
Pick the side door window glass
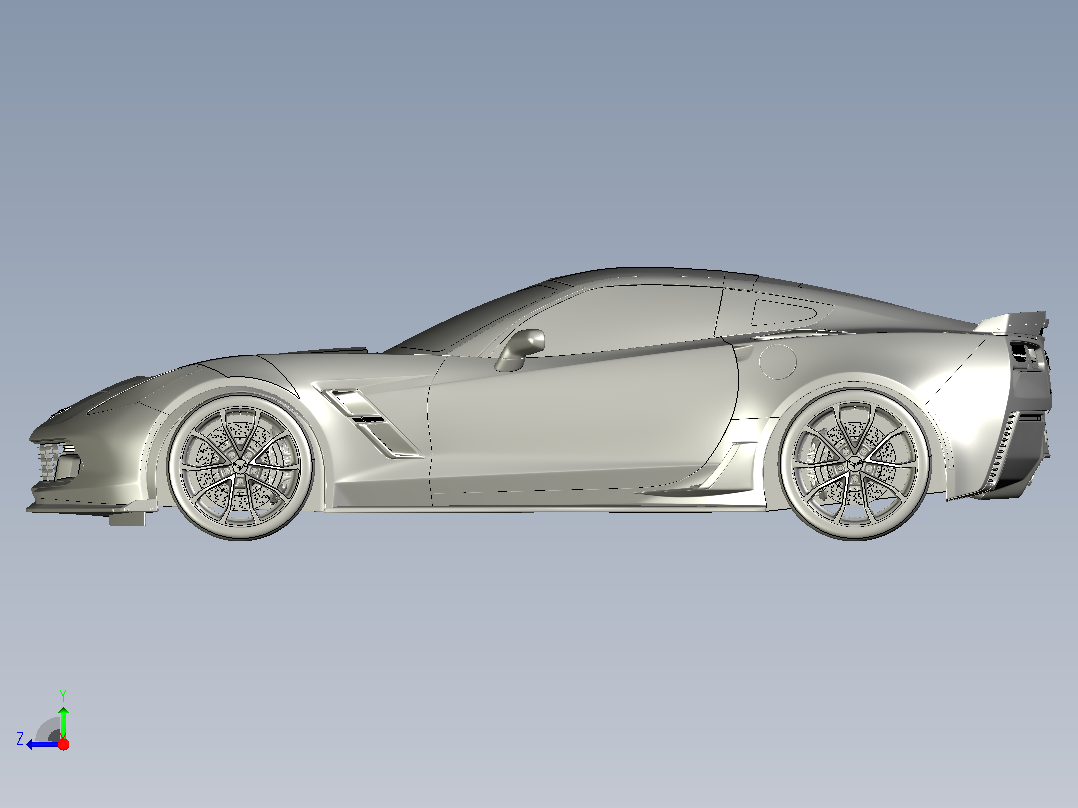pos(619,320)
